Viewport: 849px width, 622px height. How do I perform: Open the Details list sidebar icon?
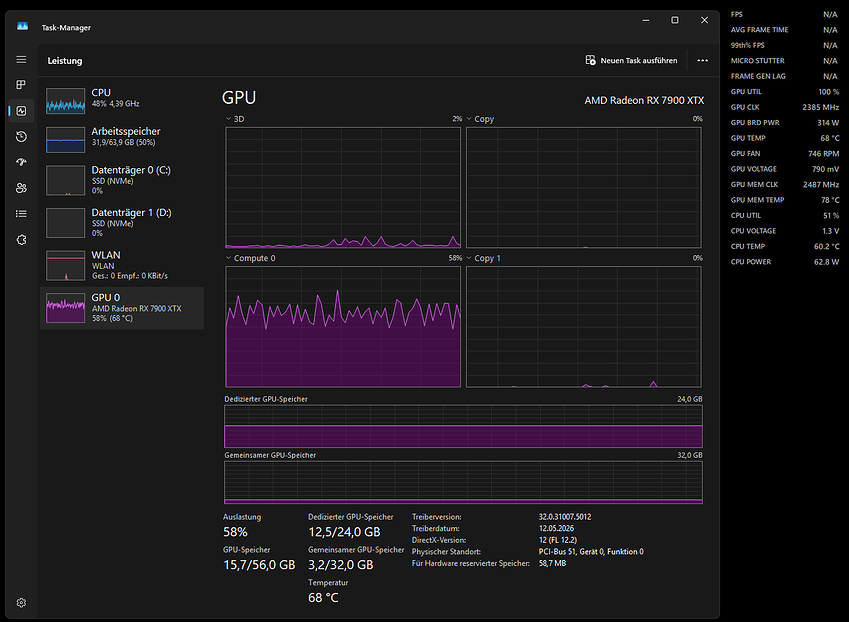[21, 214]
